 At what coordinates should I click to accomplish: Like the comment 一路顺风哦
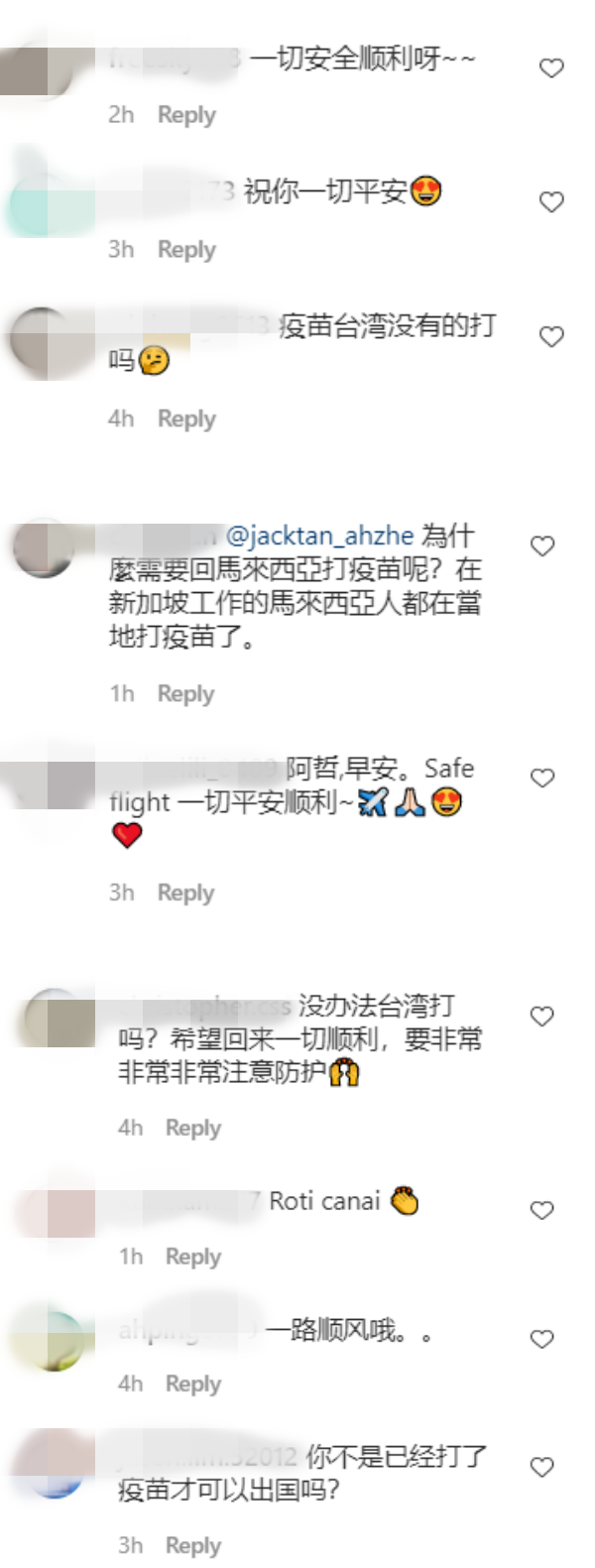coord(542,1340)
